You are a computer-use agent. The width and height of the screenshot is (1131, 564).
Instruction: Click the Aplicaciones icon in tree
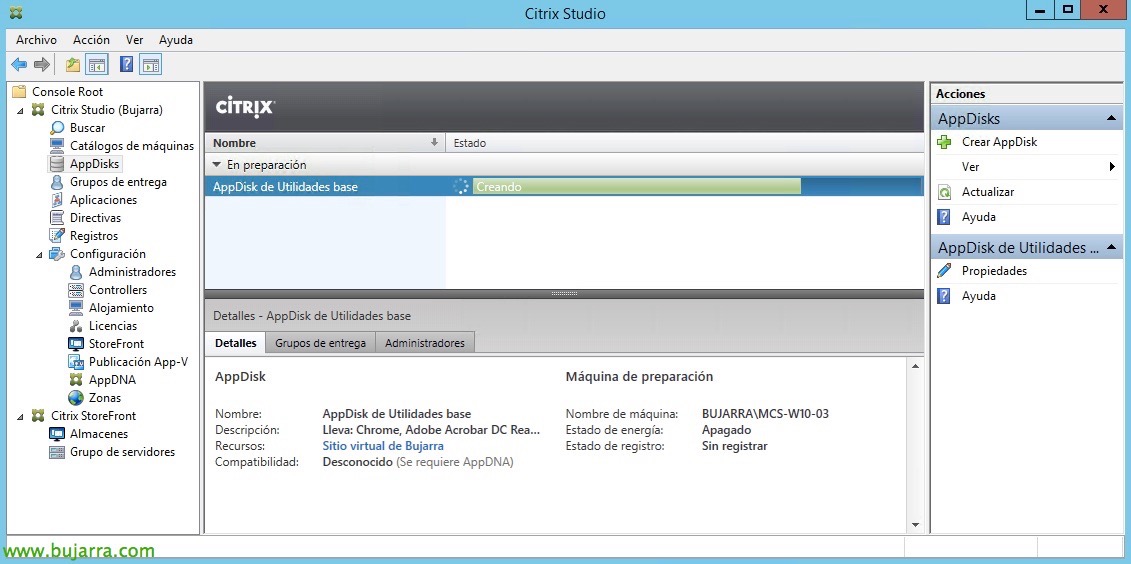[x=57, y=200]
